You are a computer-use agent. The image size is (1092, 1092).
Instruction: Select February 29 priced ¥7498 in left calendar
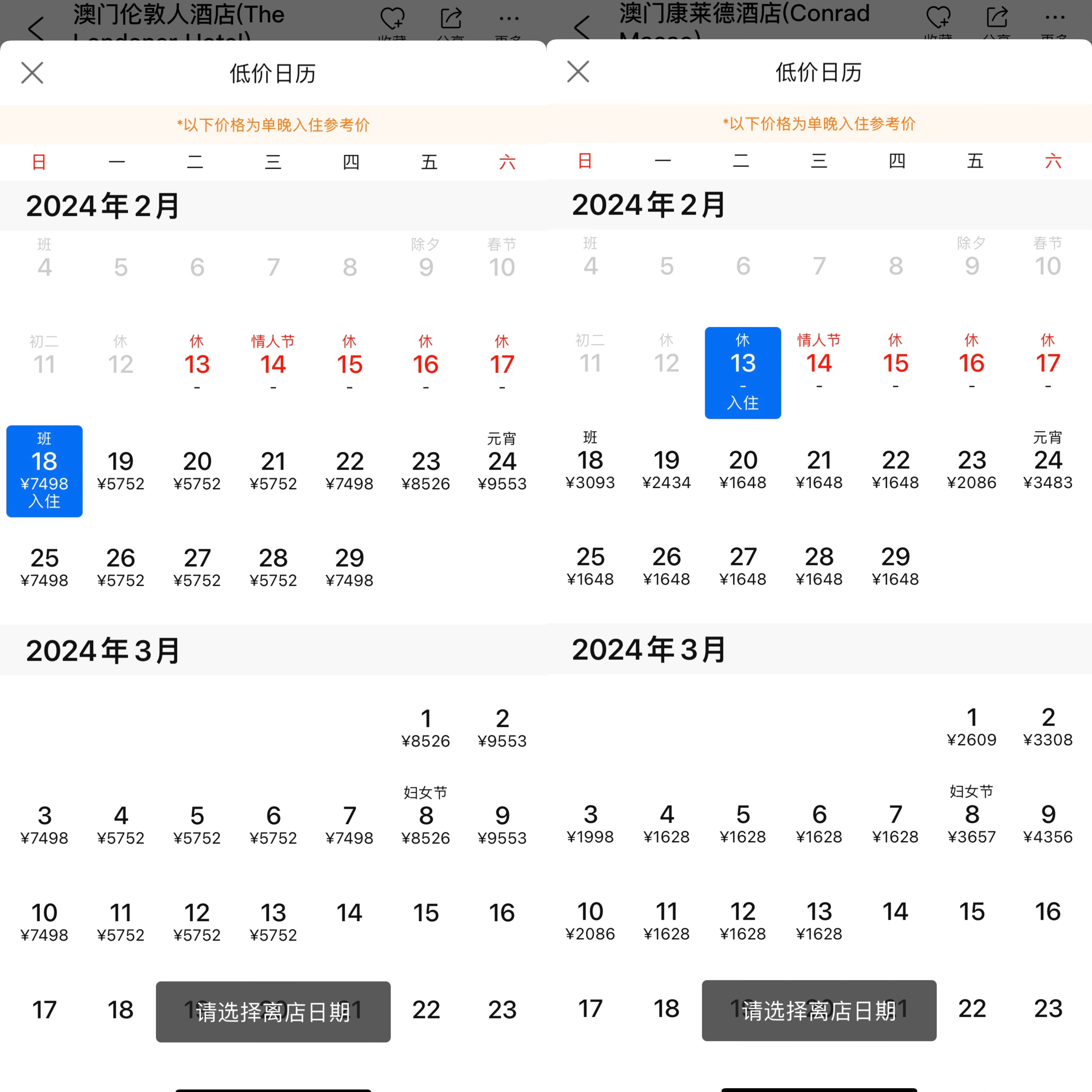coord(349,567)
